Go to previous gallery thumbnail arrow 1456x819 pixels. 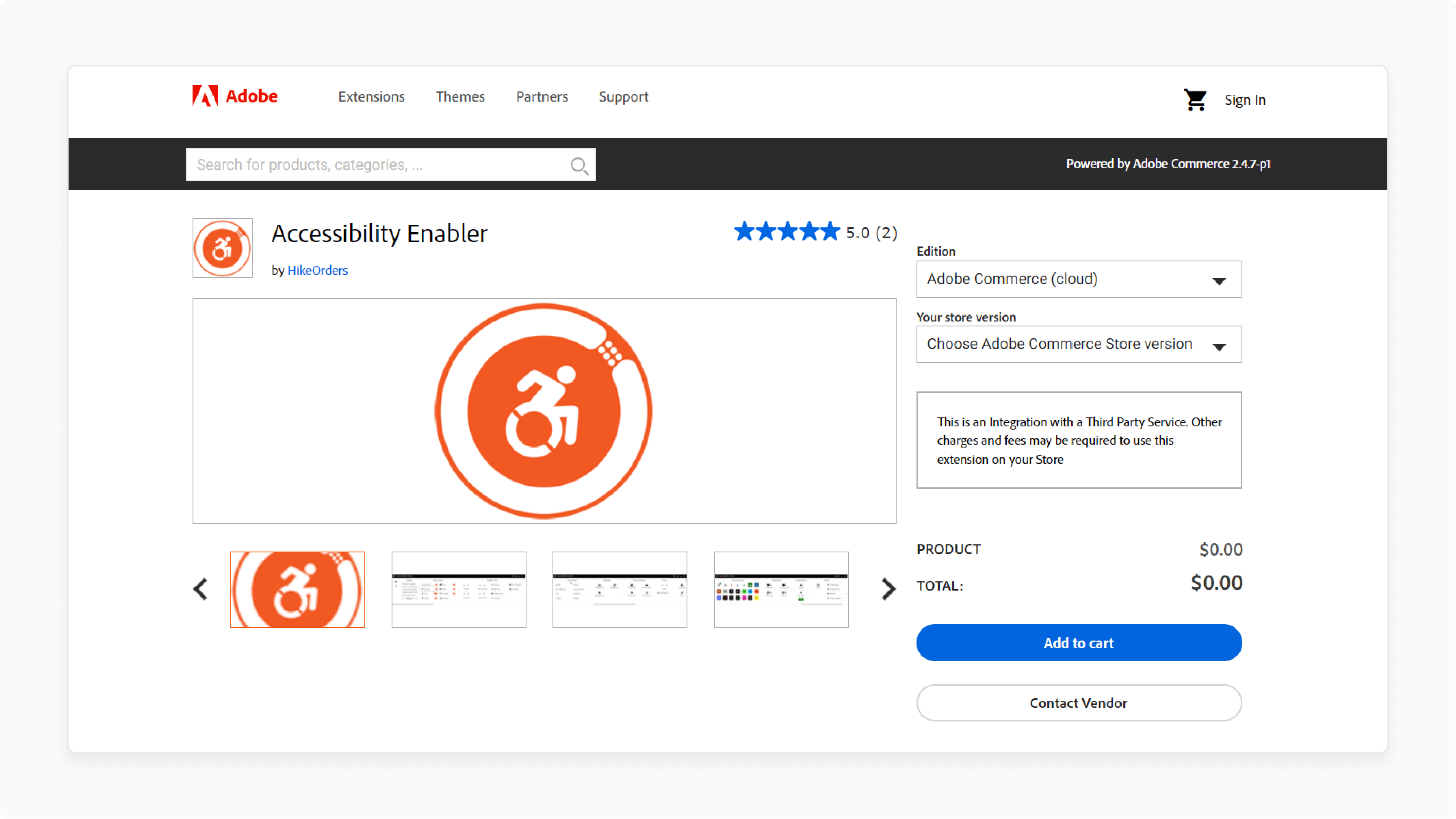tap(201, 589)
